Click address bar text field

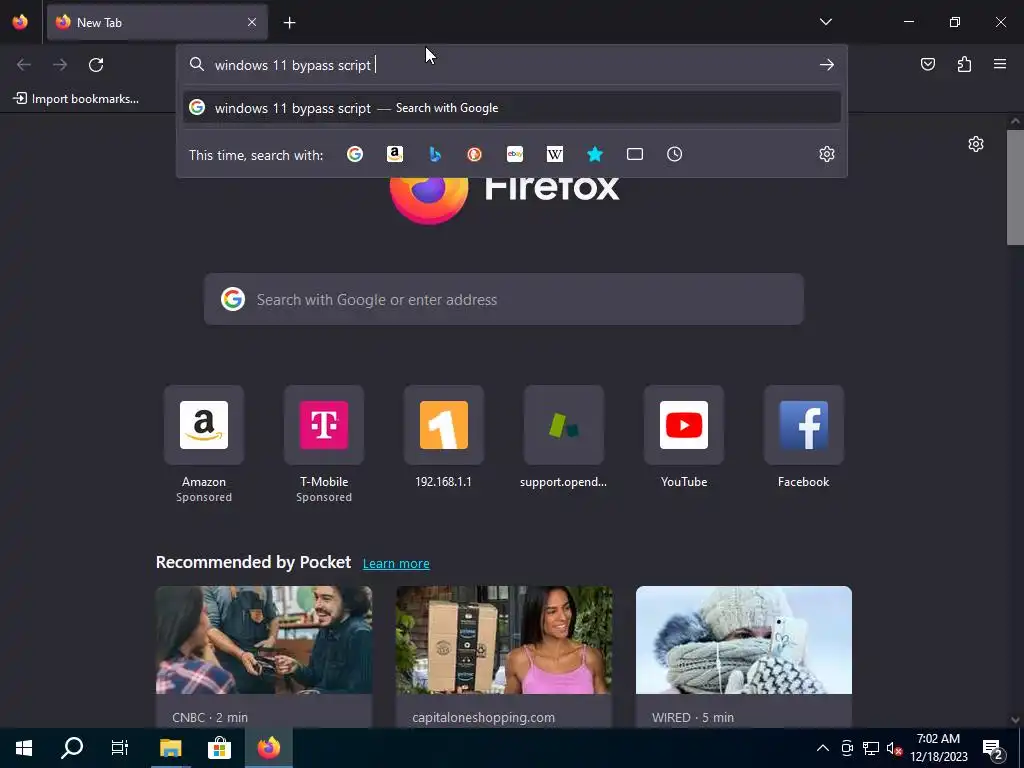(x=512, y=65)
